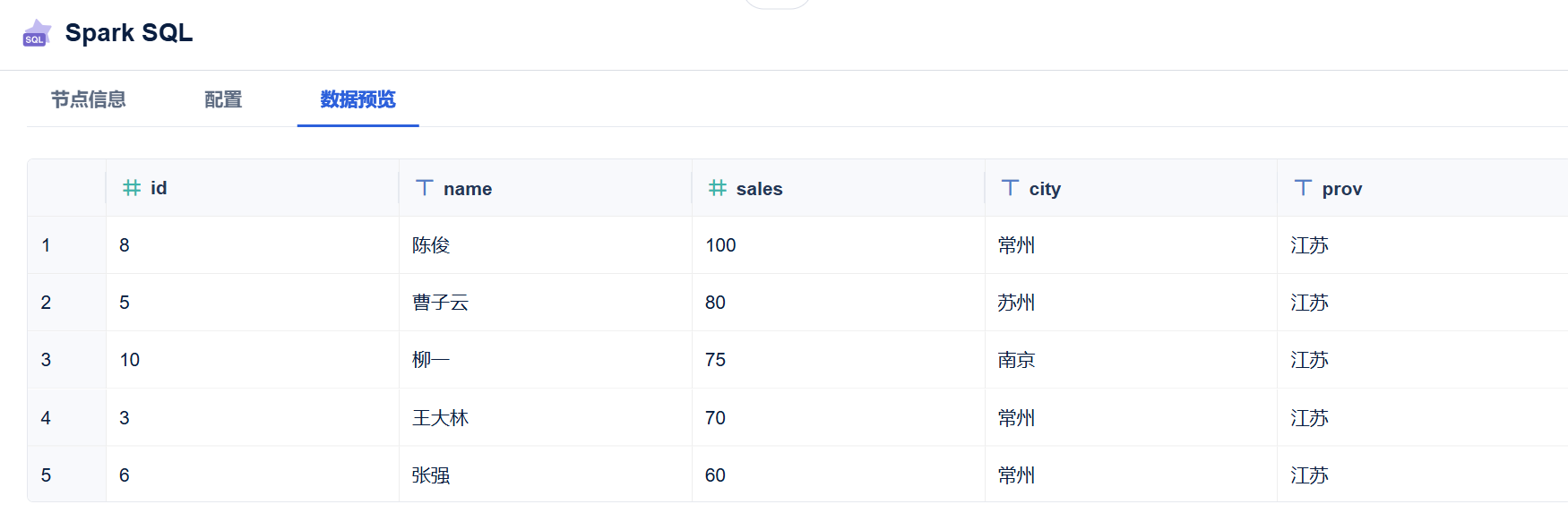Select the name cell 陈俊
The width and height of the screenshot is (1568, 513).
431,245
